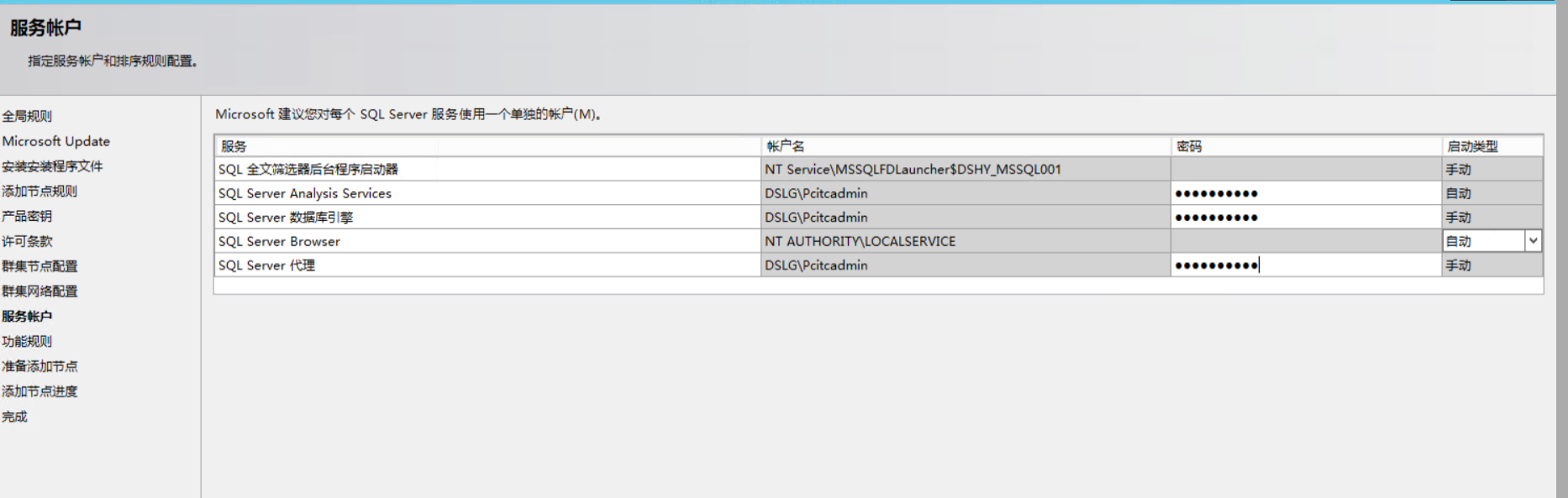The image size is (1568, 498).
Task: Select SQL Server 代理 service cell
Action: tap(487, 265)
